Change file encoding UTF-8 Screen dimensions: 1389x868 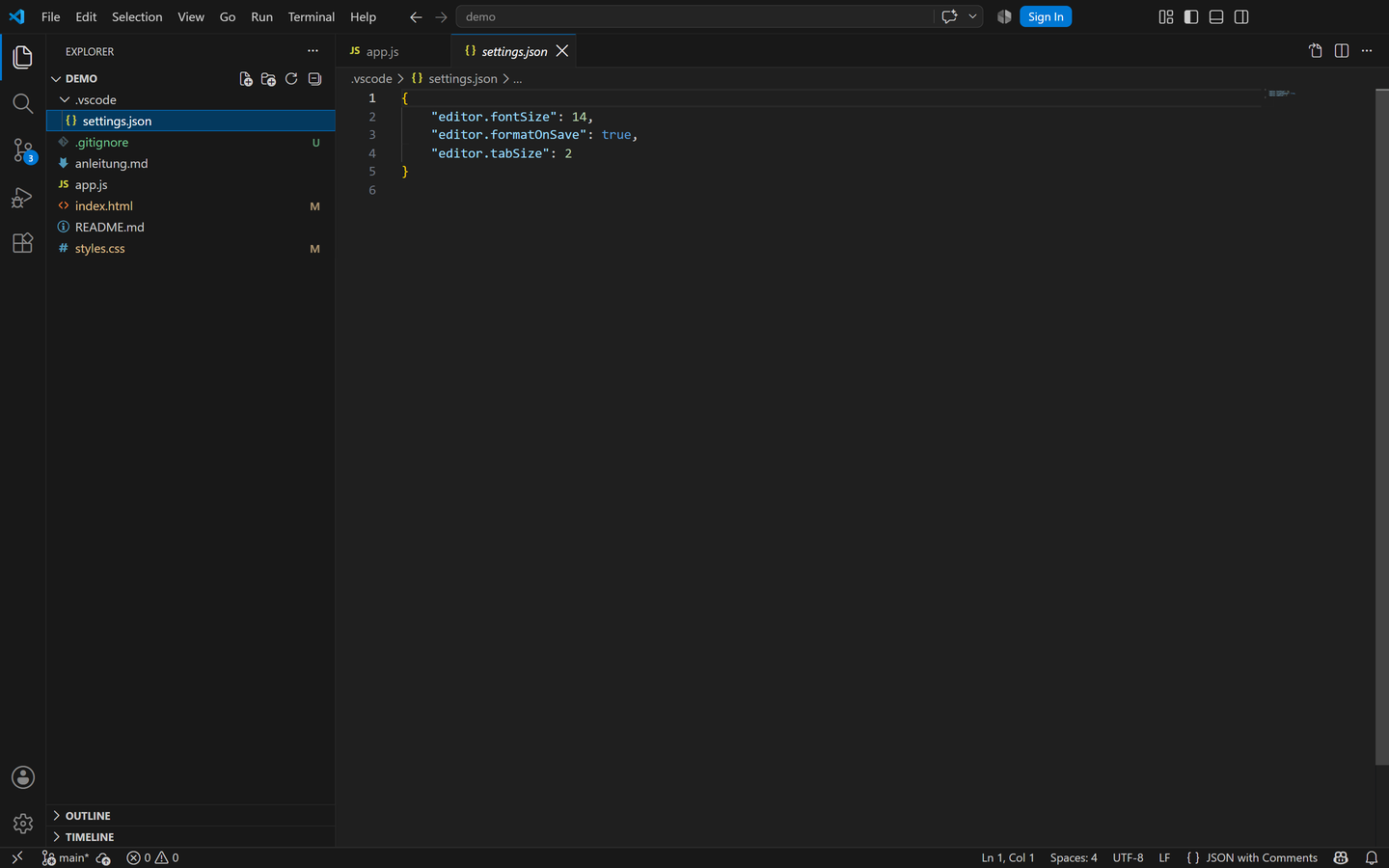coord(1128,857)
